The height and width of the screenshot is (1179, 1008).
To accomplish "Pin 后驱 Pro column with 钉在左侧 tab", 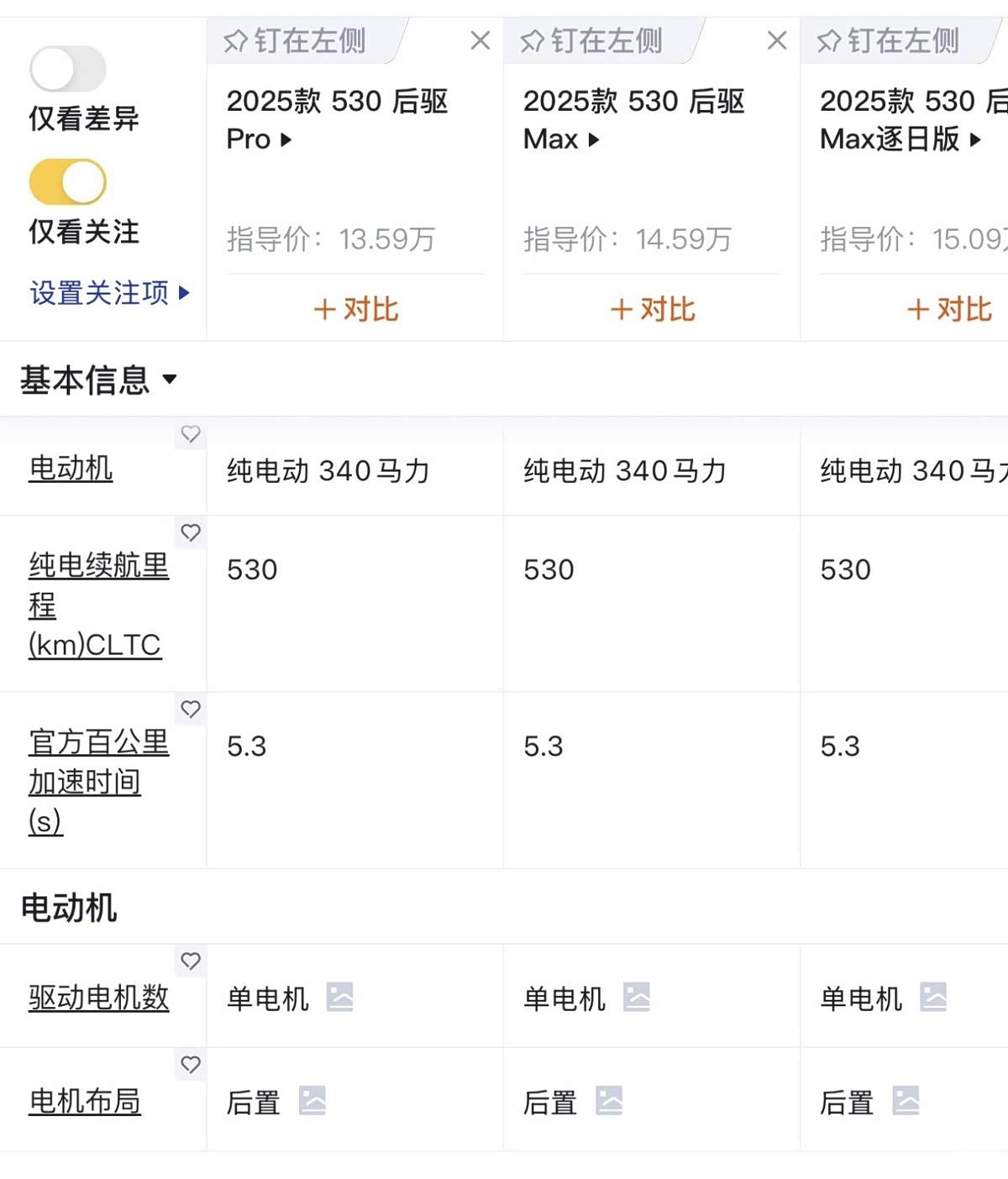I will coord(296,40).
